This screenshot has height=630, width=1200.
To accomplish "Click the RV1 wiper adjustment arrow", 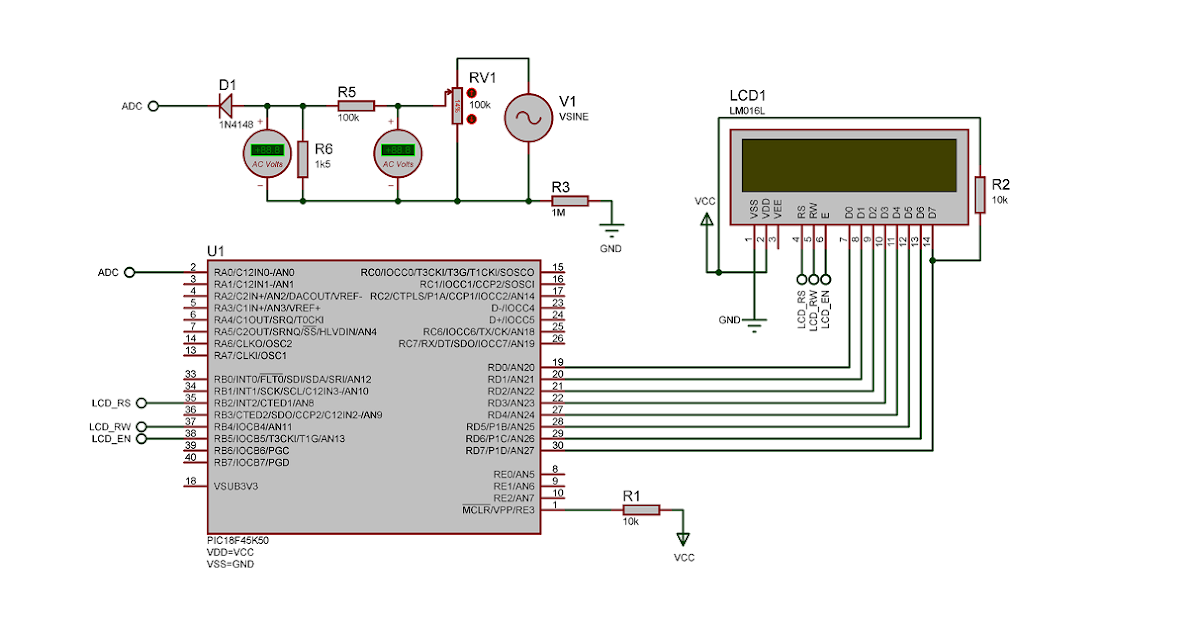I will coord(448,90).
